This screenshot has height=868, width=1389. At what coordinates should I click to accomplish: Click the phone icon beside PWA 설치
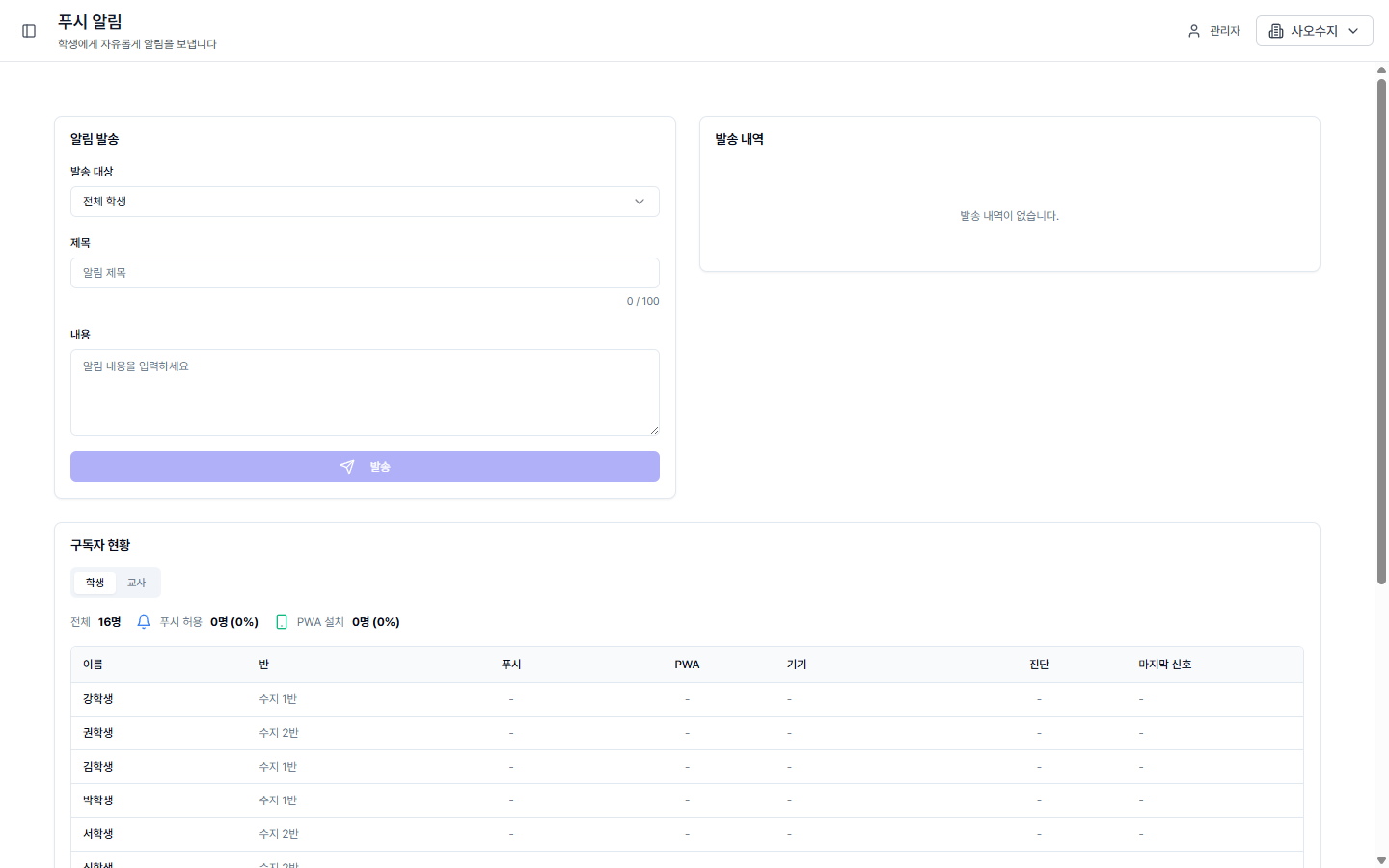point(282,622)
